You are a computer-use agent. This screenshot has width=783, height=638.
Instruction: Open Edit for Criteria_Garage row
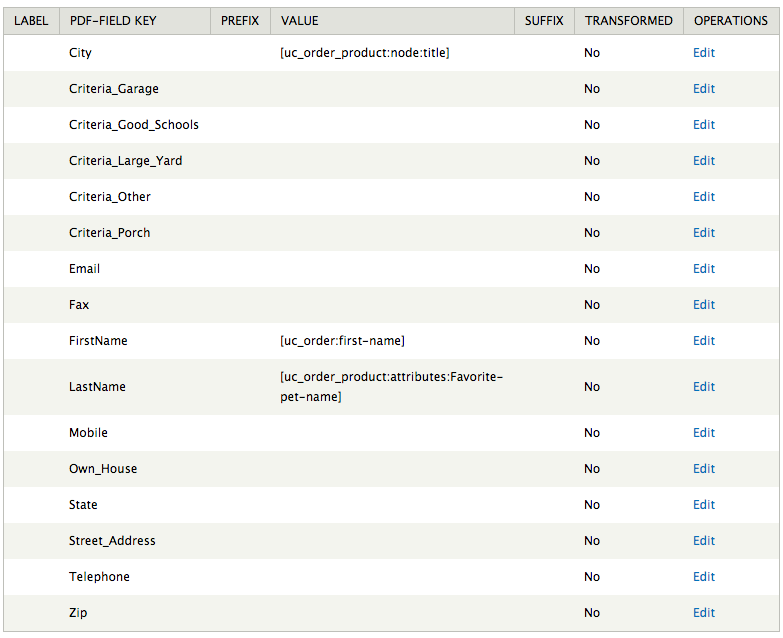pos(704,88)
